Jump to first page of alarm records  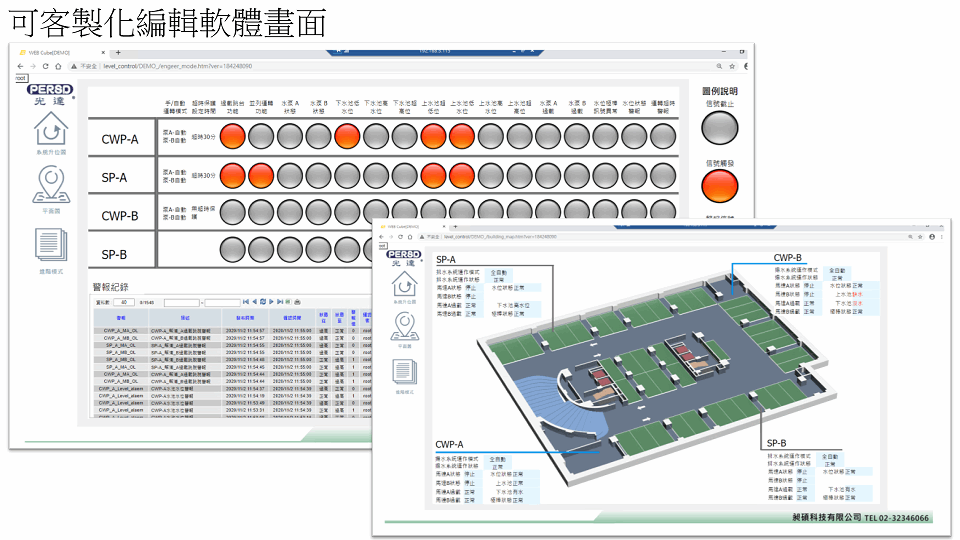tap(246, 301)
